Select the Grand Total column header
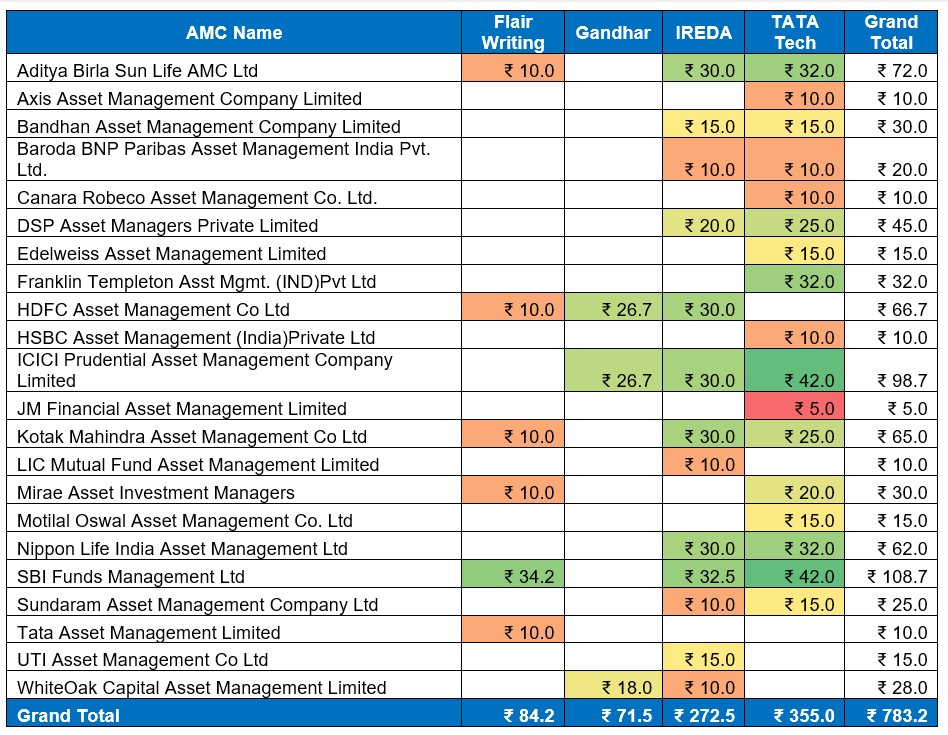The width and height of the screenshot is (948, 735). click(x=891, y=33)
